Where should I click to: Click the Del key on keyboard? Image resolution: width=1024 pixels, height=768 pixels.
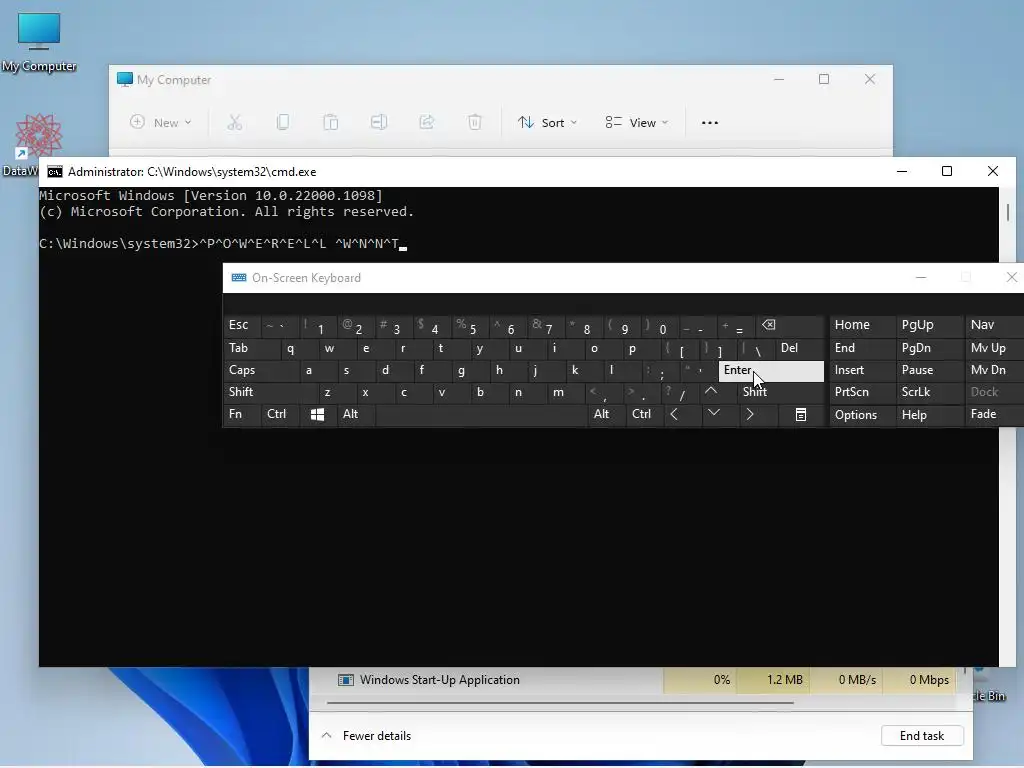[799, 348]
